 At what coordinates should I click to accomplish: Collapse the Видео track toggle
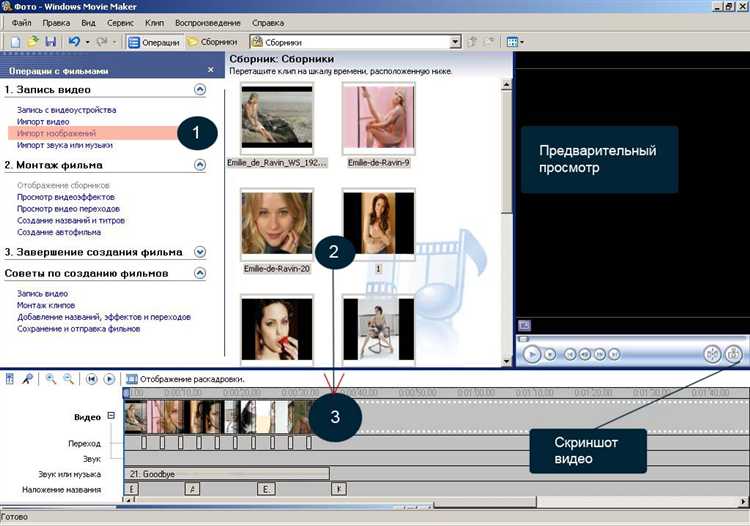tap(111, 416)
